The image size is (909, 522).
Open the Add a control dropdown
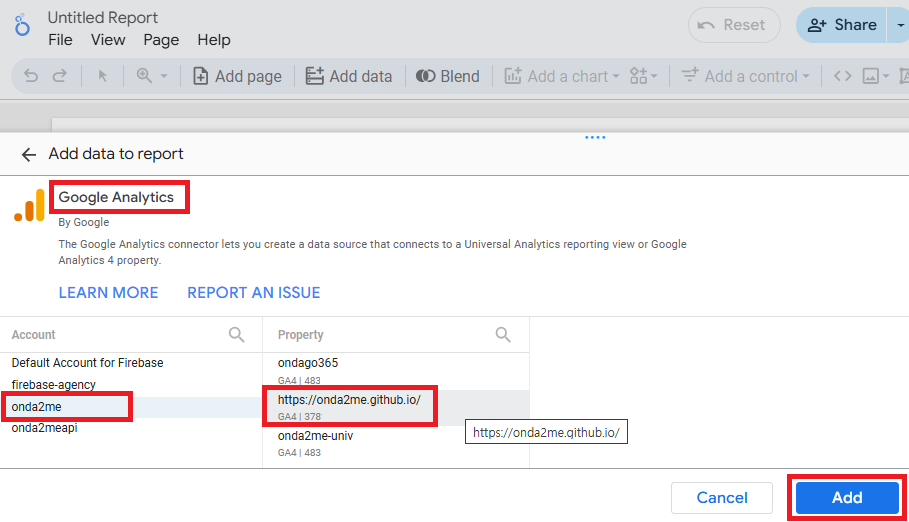tap(745, 76)
